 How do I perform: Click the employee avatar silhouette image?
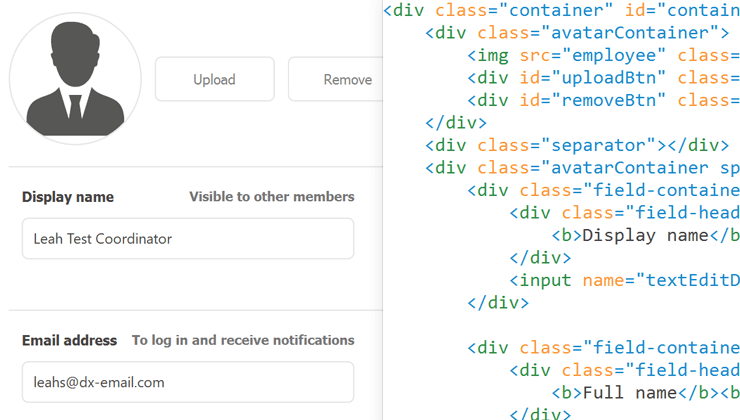pyautogui.click(x=74, y=79)
